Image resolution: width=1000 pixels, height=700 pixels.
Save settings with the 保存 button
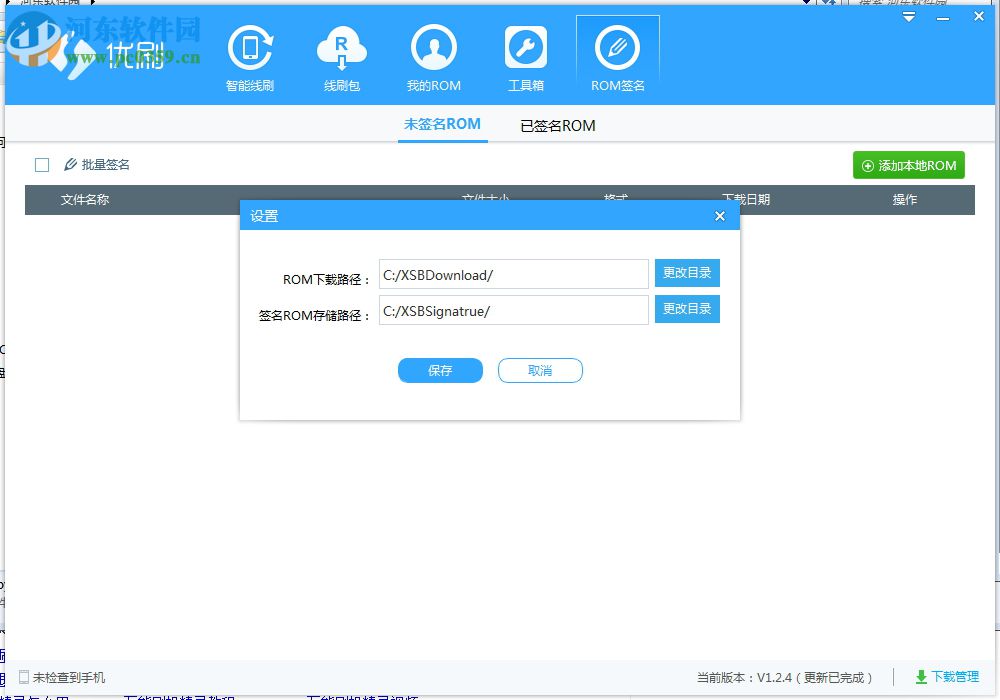click(440, 370)
